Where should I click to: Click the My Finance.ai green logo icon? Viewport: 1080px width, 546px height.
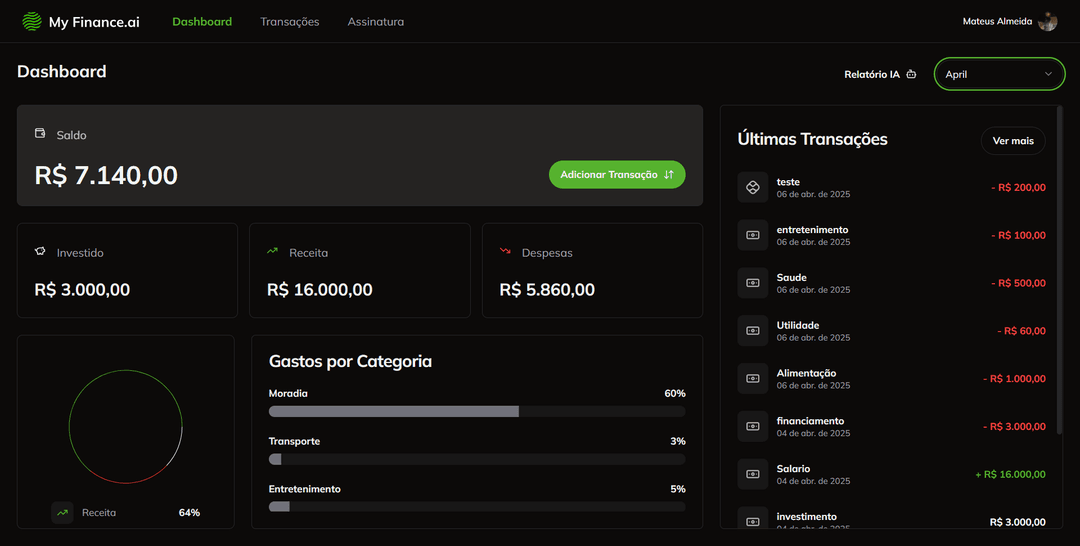pyautogui.click(x=32, y=22)
